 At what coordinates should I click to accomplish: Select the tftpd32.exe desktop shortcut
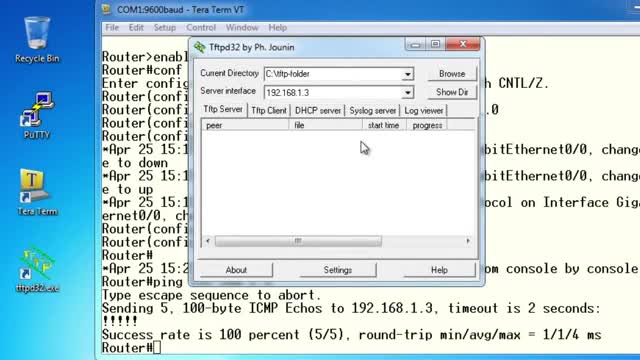[37, 269]
